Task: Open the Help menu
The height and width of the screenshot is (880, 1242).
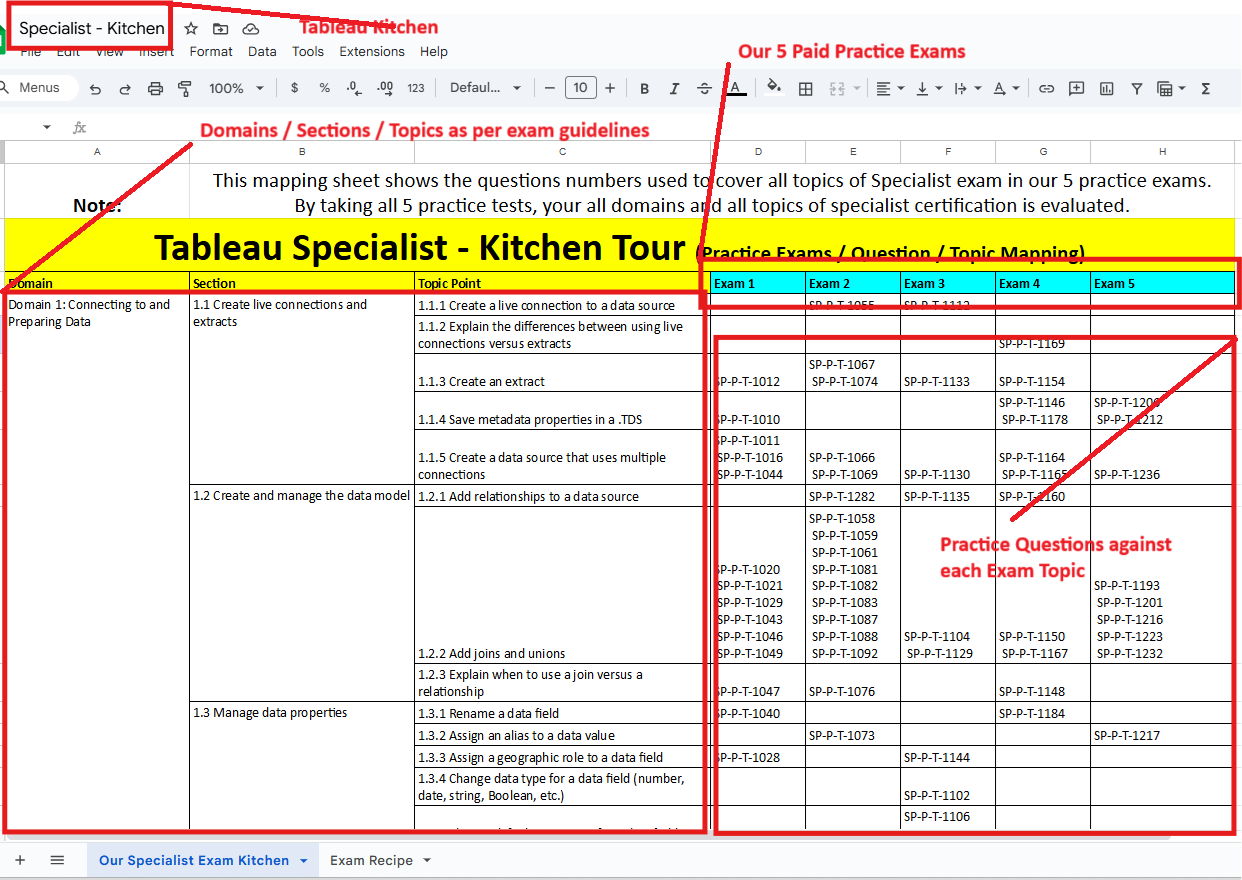Action: 434,52
